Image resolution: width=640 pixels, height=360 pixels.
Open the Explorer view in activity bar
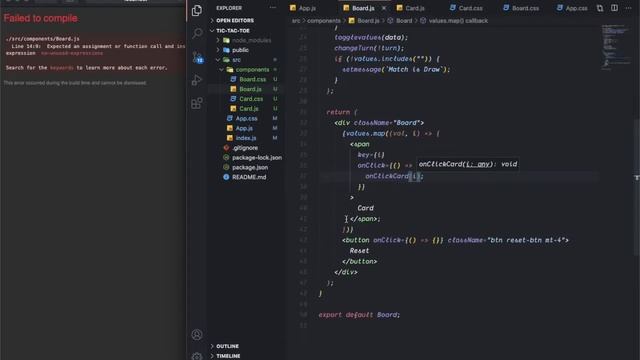(197, 10)
